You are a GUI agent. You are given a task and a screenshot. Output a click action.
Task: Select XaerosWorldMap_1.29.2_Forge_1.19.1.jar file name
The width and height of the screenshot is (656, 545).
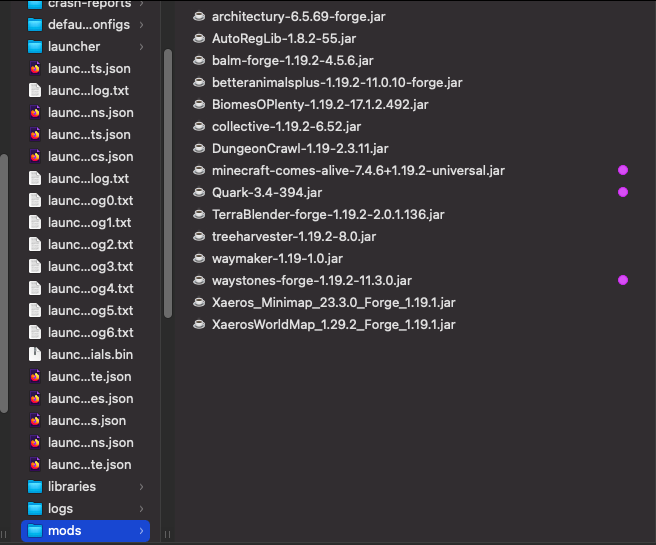[333, 325]
